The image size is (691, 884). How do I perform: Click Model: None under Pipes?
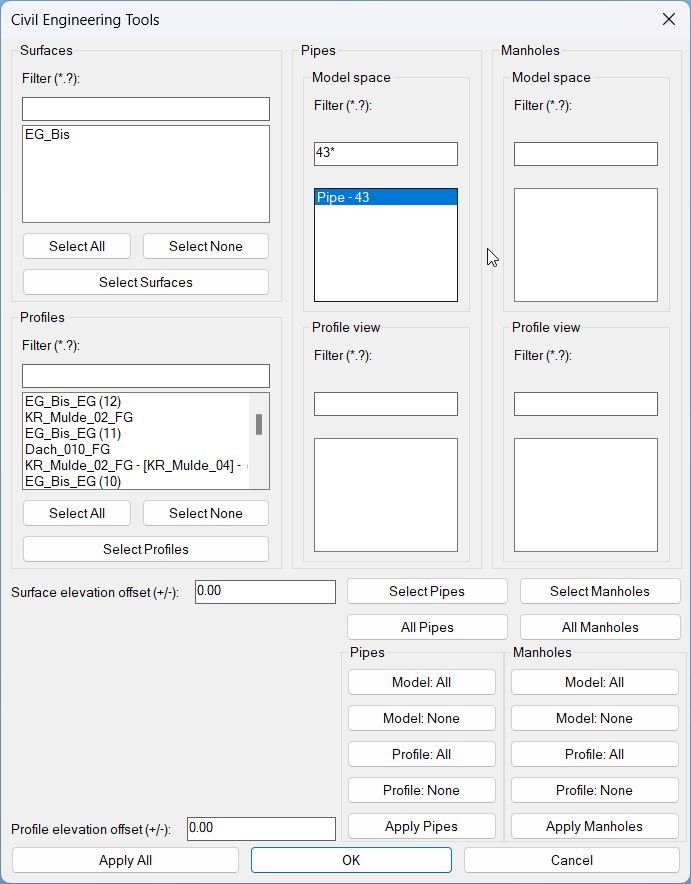422,718
